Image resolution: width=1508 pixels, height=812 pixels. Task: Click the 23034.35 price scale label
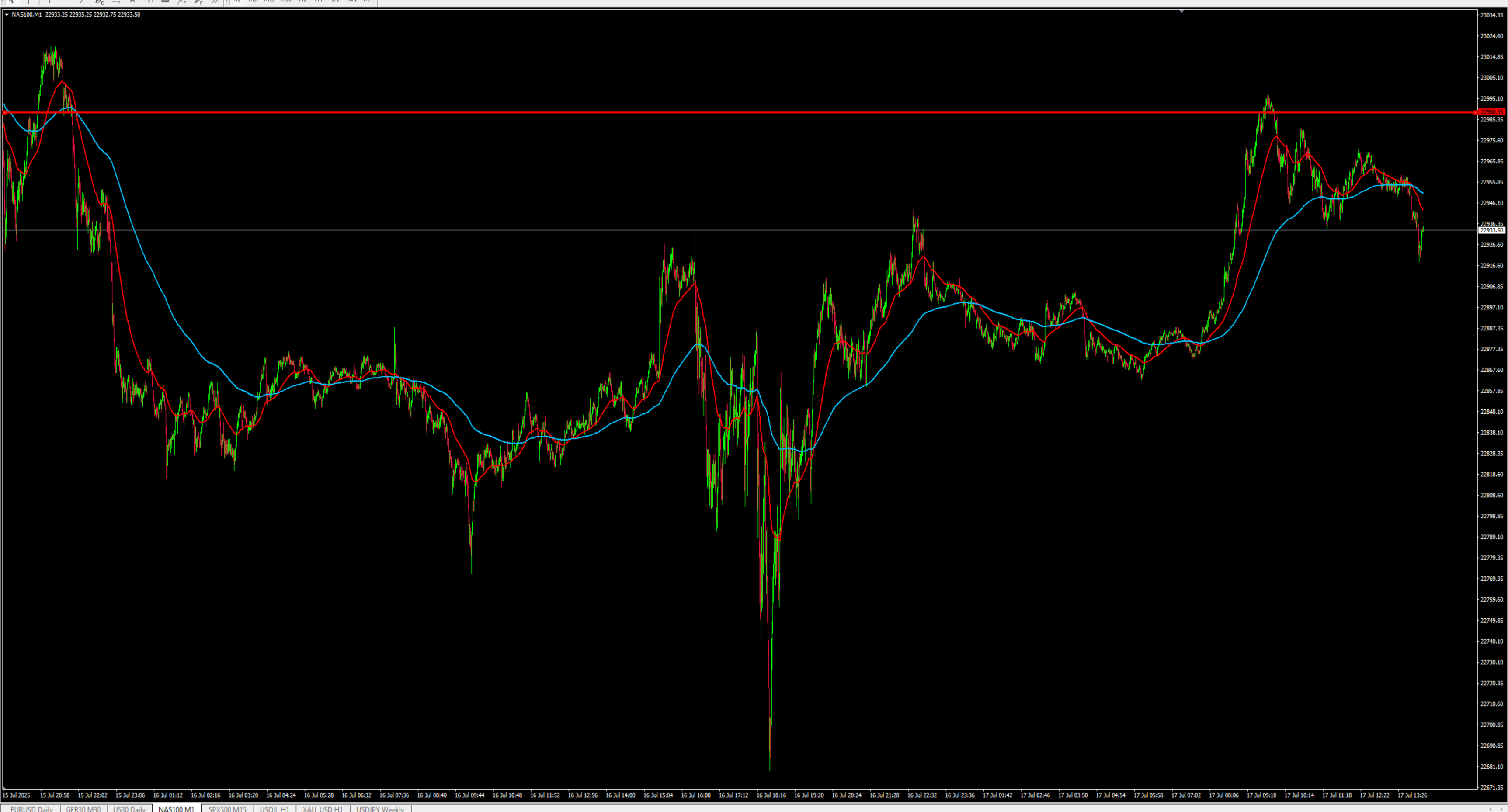coord(1491,15)
